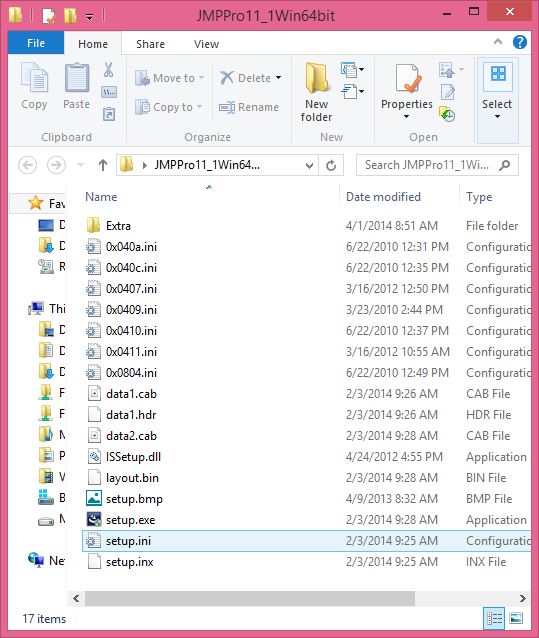Click the Edit file icon
The image size is (539, 638).
pyautogui.click(x=448, y=92)
